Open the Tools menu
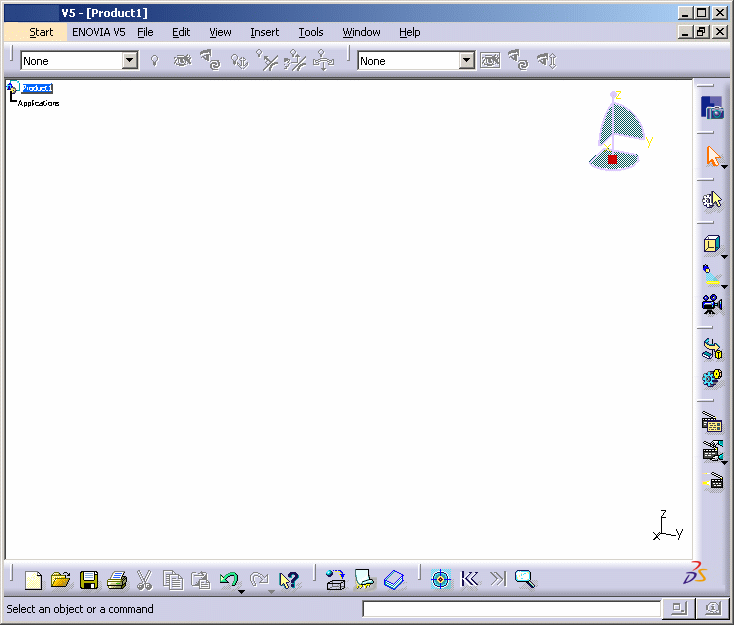The height and width of the screenshot is (625, 734). pyautogui.click(x=311, y=32)
